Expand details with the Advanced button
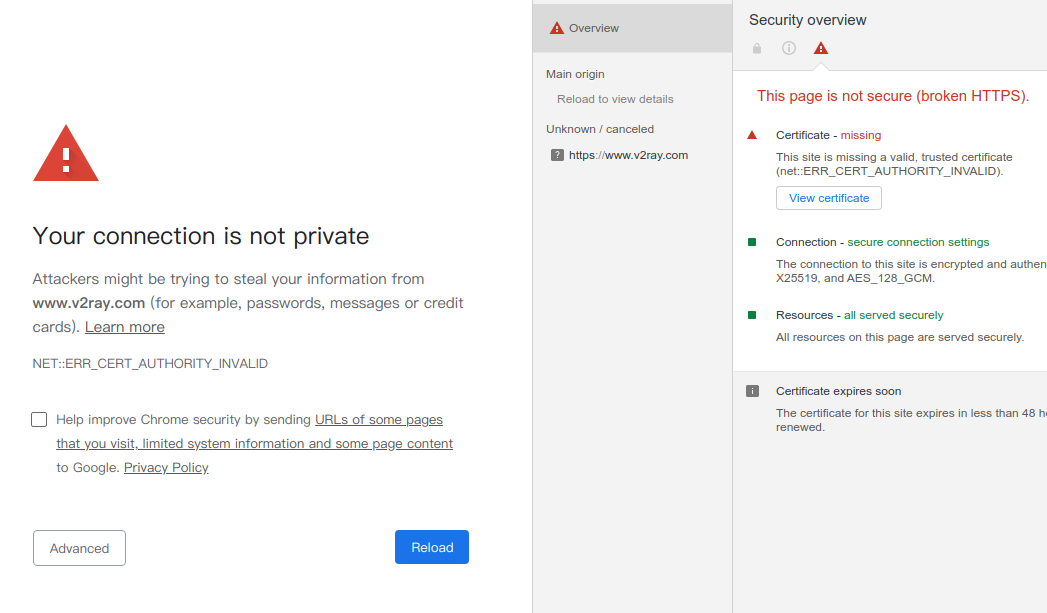 click(x=79, y=548)
